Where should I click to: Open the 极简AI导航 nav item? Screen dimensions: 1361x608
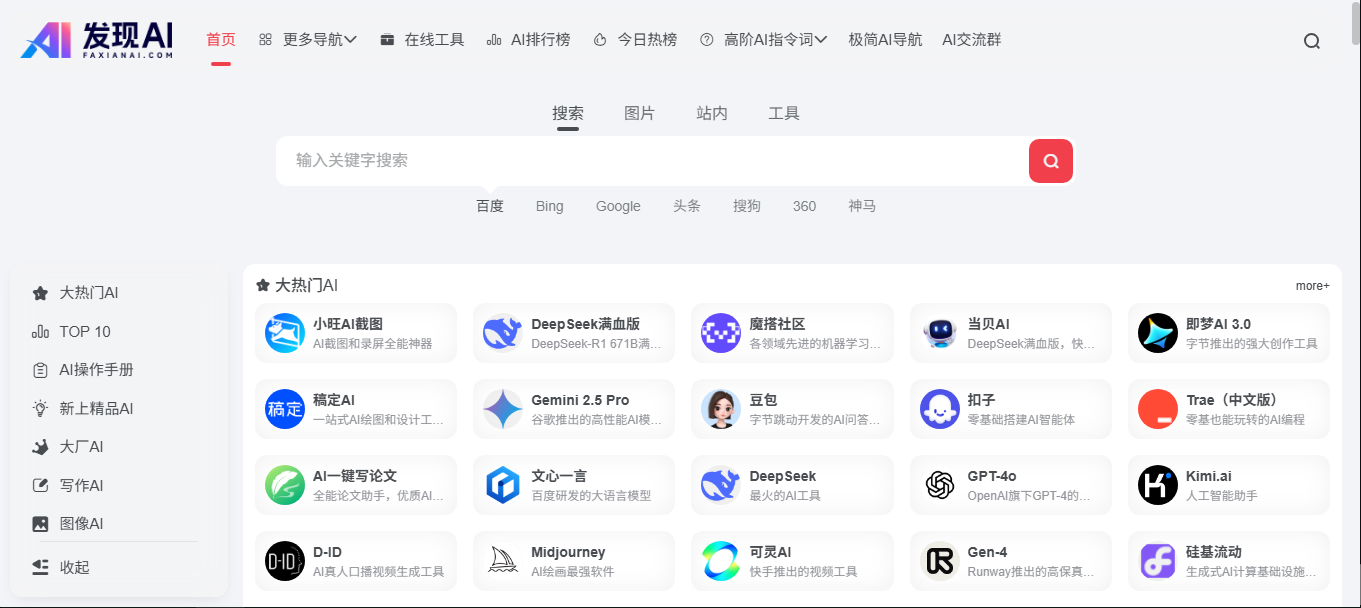(885, 40)
